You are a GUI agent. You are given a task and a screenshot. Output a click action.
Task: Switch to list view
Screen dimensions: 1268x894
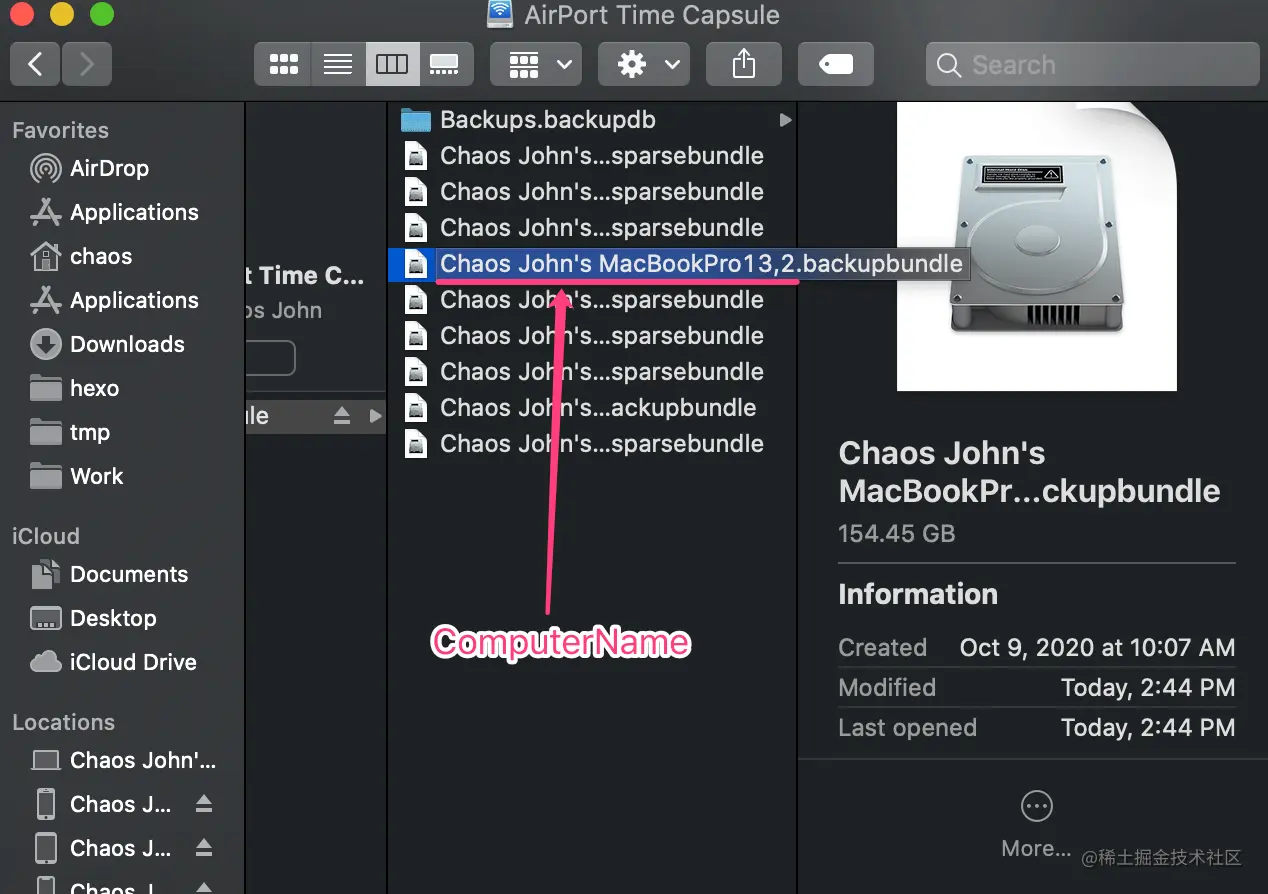pyautogui.click(x=338, y=65)
